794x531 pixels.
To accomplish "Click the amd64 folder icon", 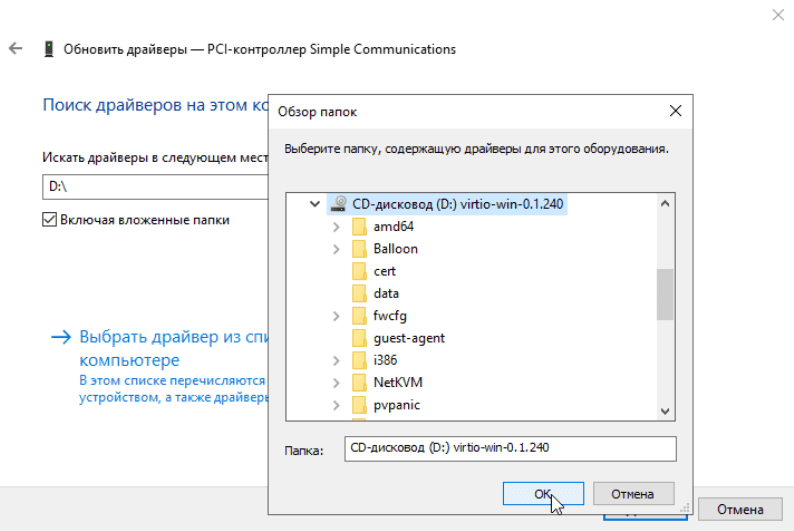I will [x=359, y=226].
